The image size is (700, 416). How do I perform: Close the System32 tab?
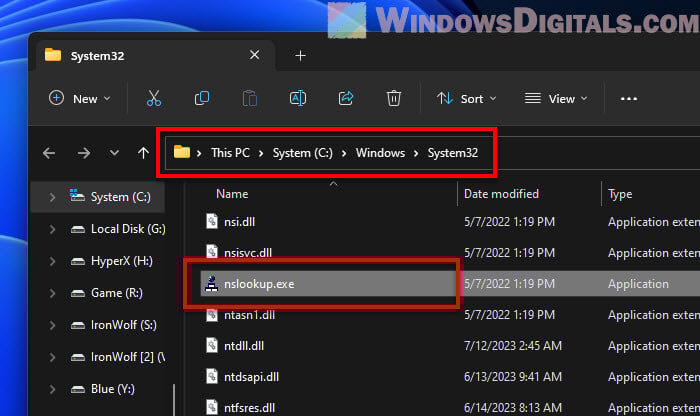point(254,55)
